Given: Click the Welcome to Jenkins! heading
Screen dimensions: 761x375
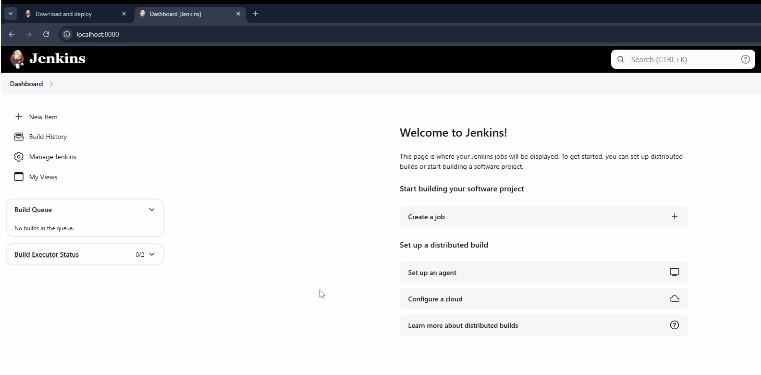Looking at the screenshot, I should 453,132.
